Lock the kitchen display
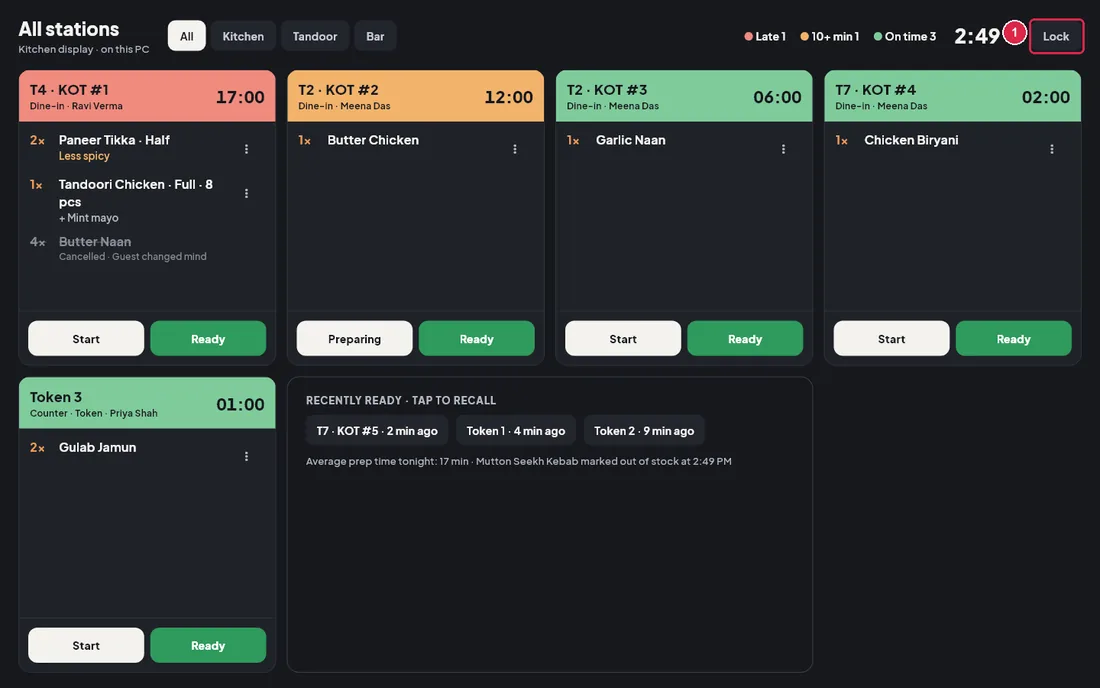This screenshot has height=688, width=1100. point(1056,36)
